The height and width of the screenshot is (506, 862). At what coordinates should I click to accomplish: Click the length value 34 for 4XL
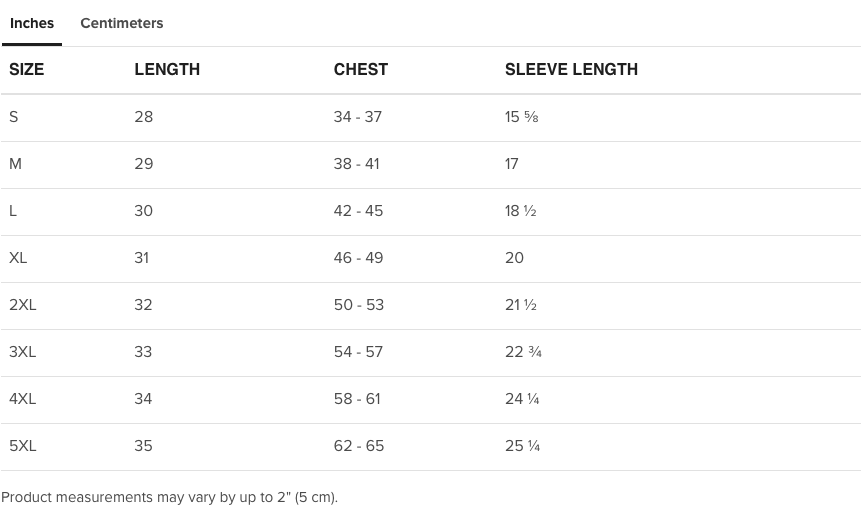click(x=144, y=399)
